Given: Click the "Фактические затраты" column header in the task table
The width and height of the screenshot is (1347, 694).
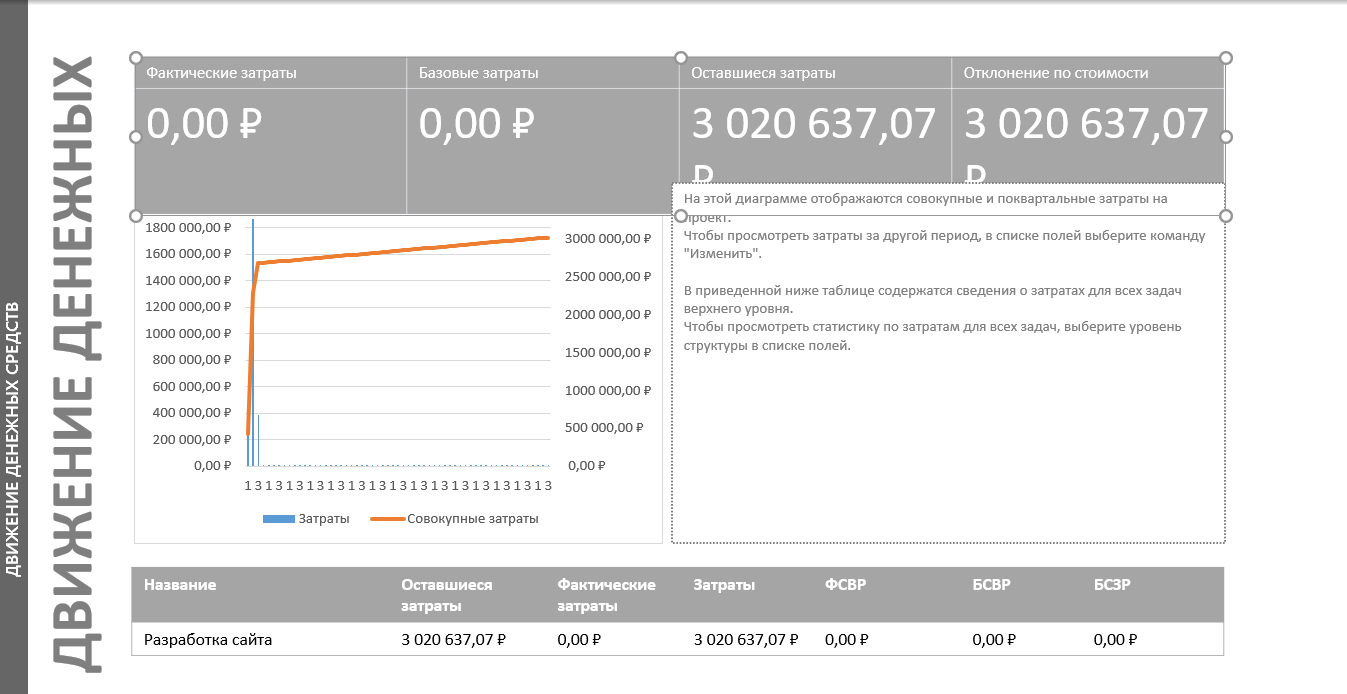Looking at the screenshot, I should coord(606,595).
